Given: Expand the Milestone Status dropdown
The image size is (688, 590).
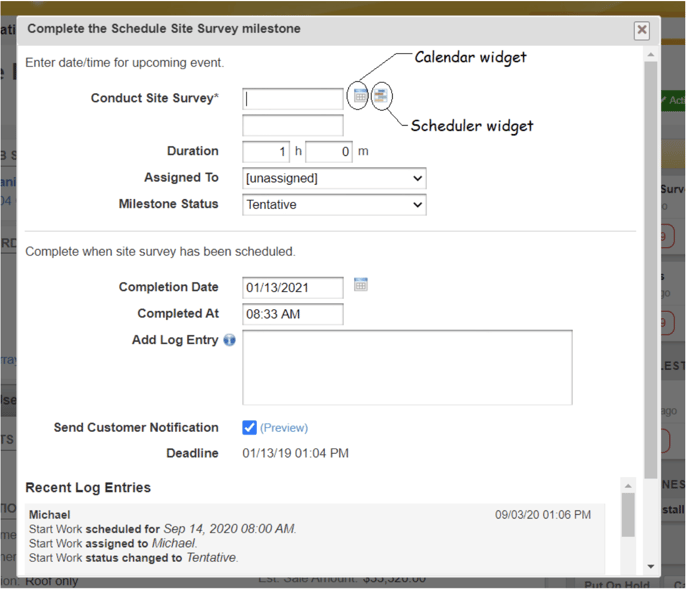Looking at the screenshot, I should (x=334, y=204).
